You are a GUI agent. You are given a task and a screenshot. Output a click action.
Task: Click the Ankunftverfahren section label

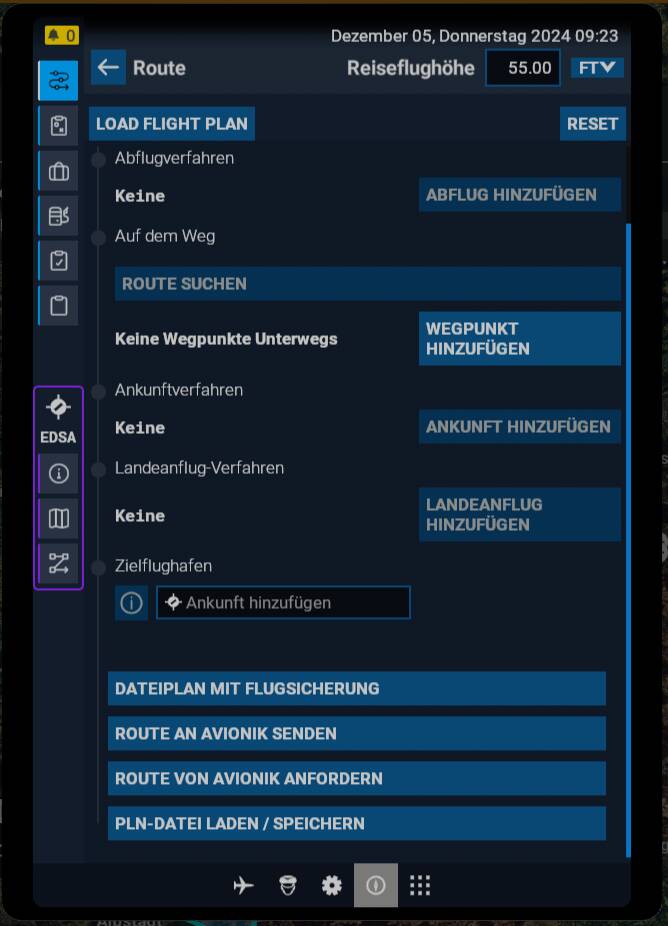tap(179, 390)
